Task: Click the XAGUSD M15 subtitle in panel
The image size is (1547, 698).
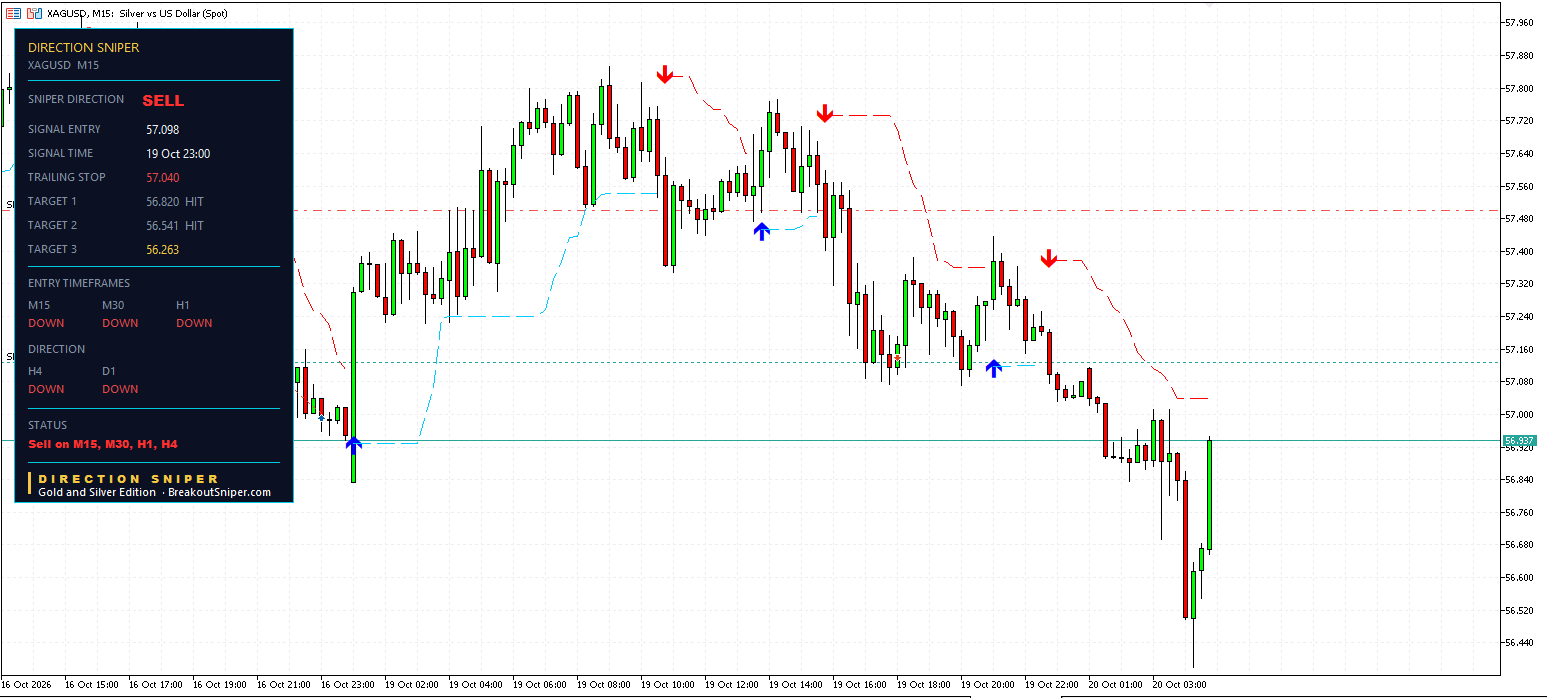Action: click(63, 65)
